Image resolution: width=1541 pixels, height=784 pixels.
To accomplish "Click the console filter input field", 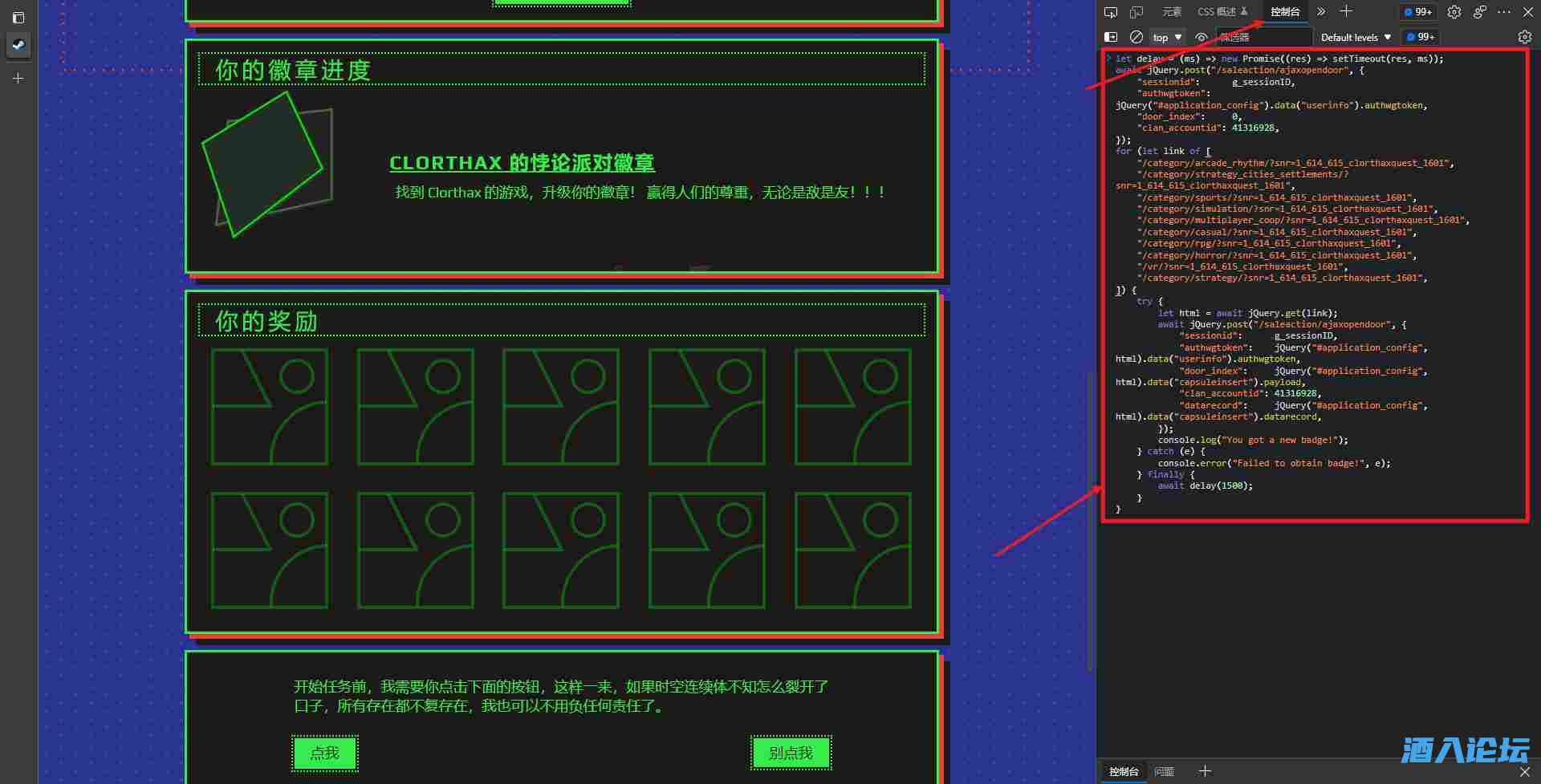I will [1264, 37].
